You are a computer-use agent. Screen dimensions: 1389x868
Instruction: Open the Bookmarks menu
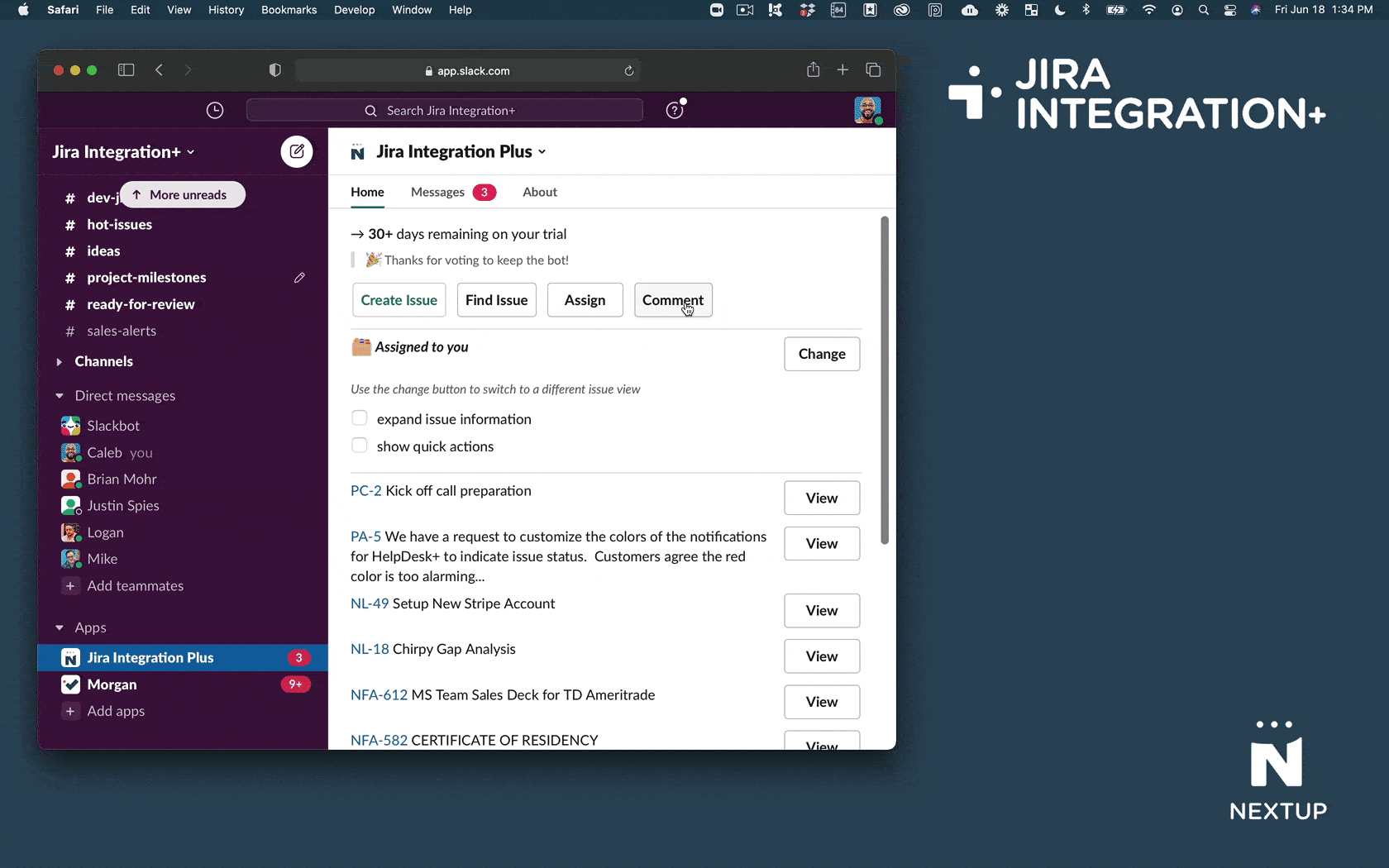(x=289, y=10)
